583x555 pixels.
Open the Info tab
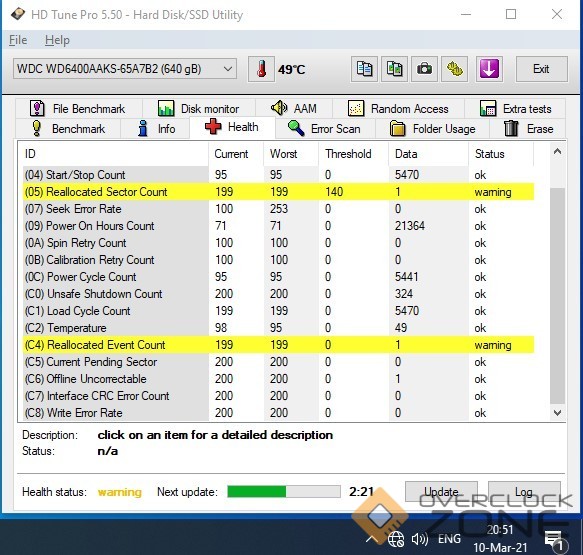pos(155,129)
